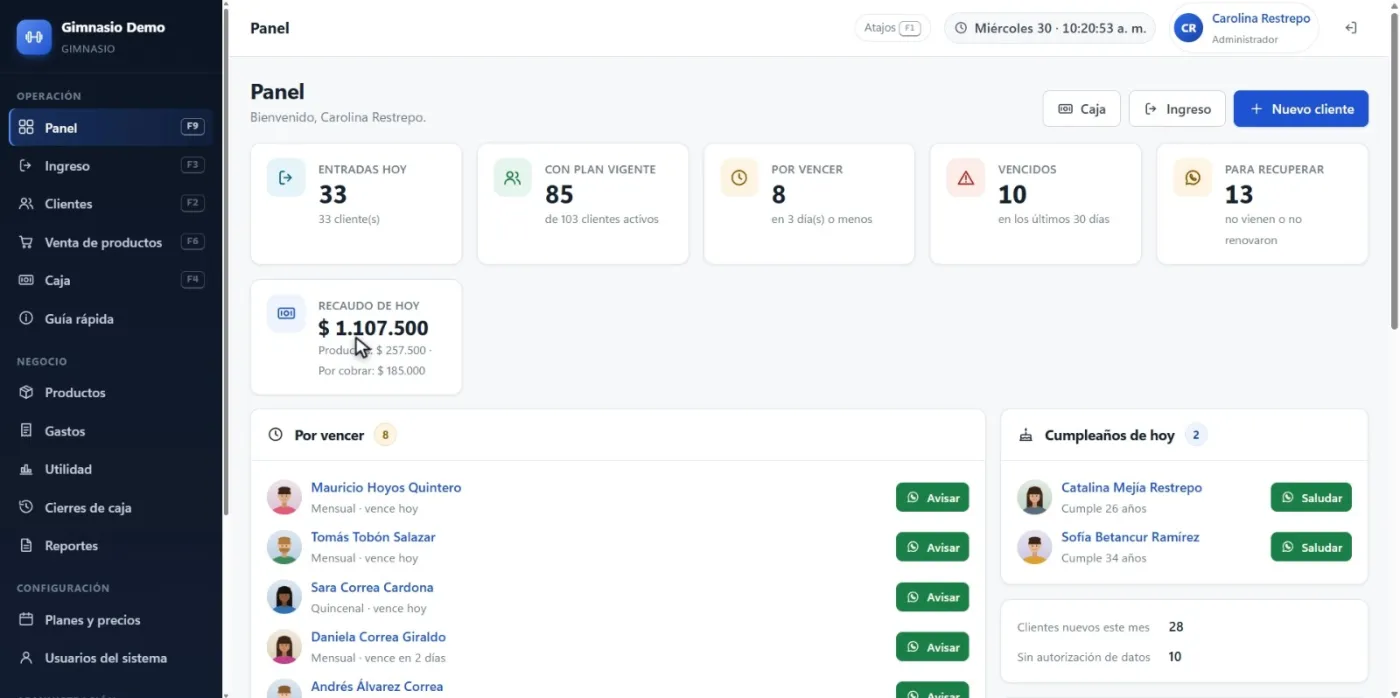The width and height of the screenshot is (1400, 698).
Task: Select Caja in the sidebar menu
Action: pyautogui.click(x=110, y=280)
